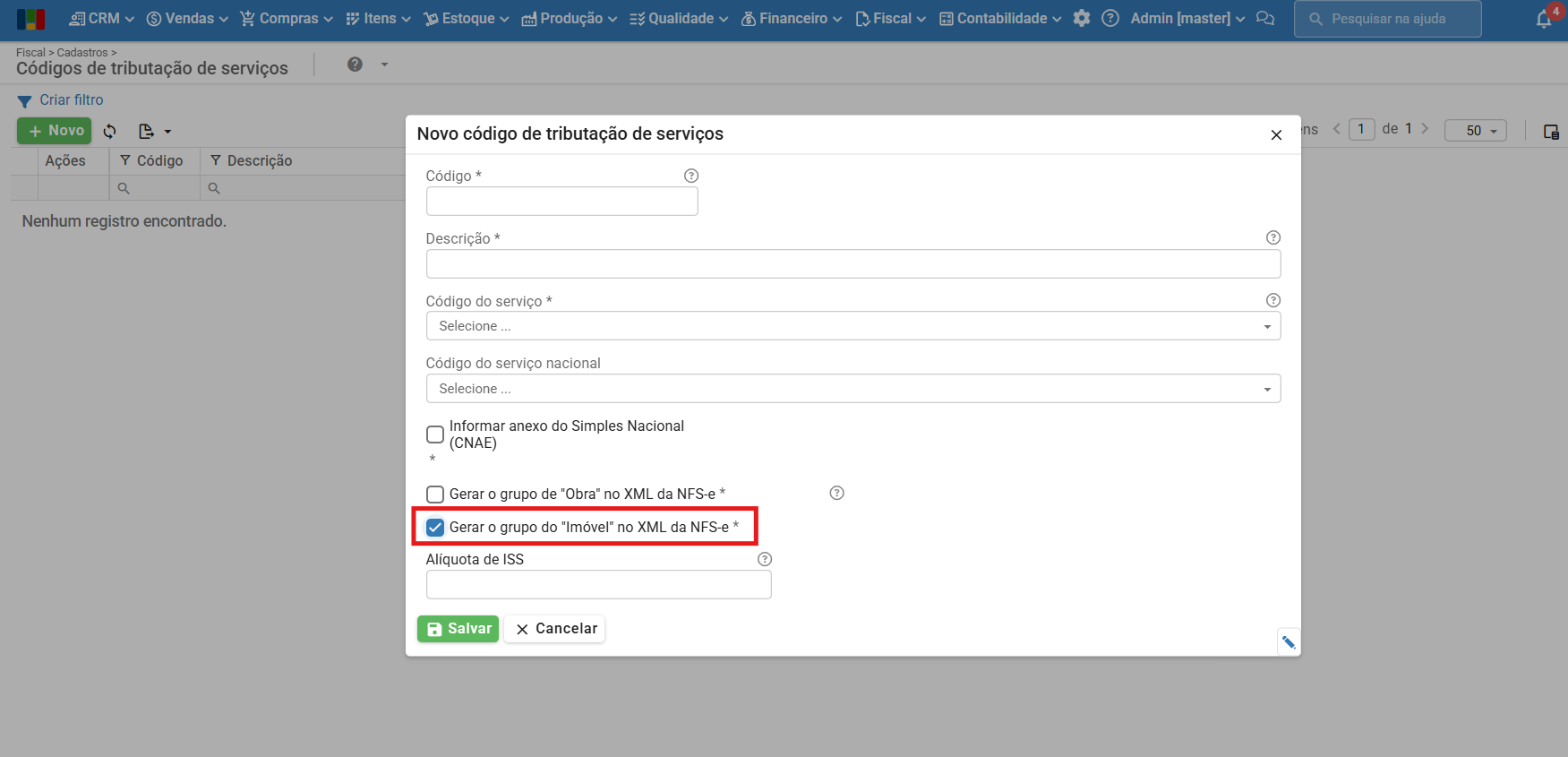1568x757 pixels.
Task: Click the Salvar button
Action: pyautogui.click(x=458, y=629)
